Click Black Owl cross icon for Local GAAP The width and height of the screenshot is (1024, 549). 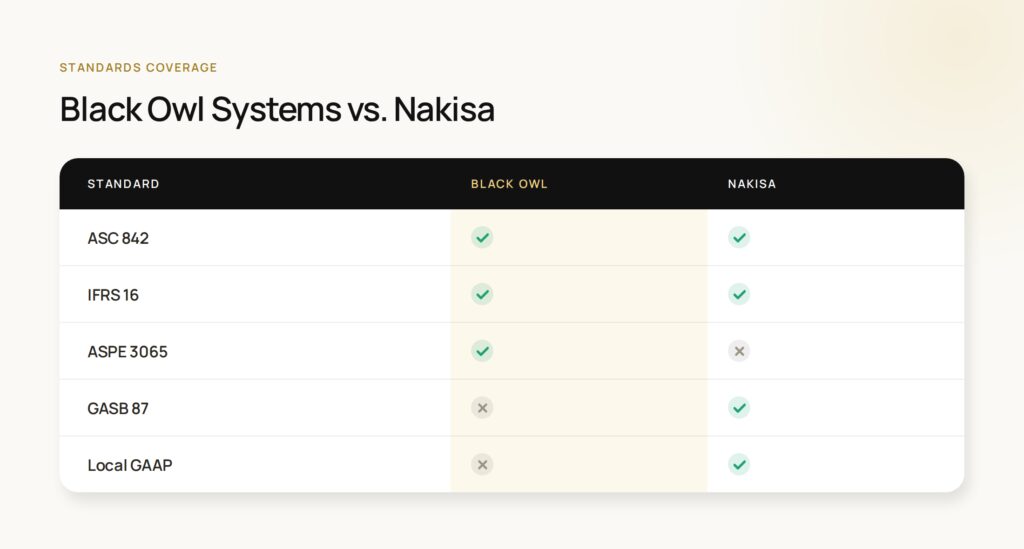point(482,465)
